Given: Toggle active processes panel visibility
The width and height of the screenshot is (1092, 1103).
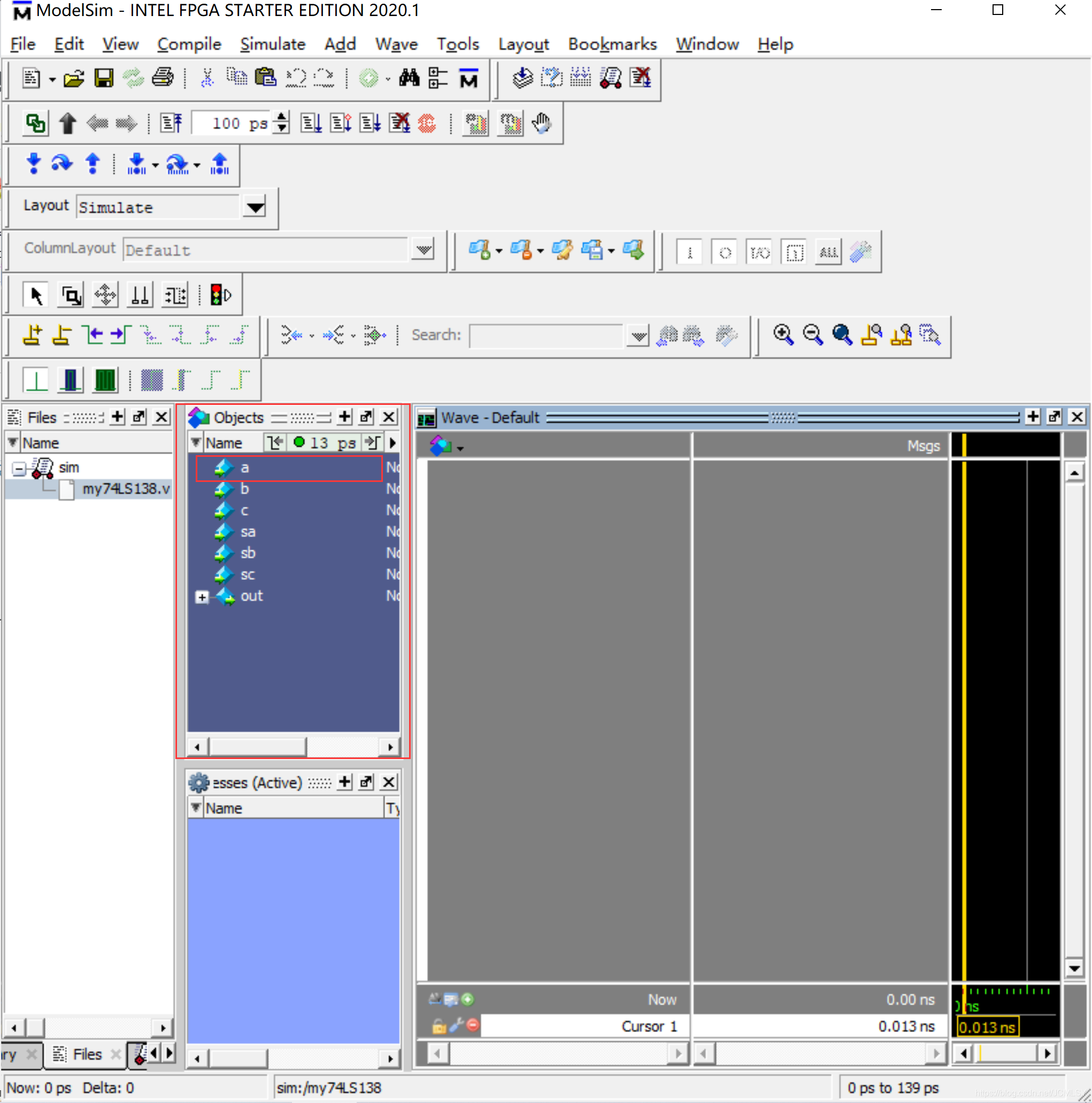Looking at the screenshot, I should [394, 786].
